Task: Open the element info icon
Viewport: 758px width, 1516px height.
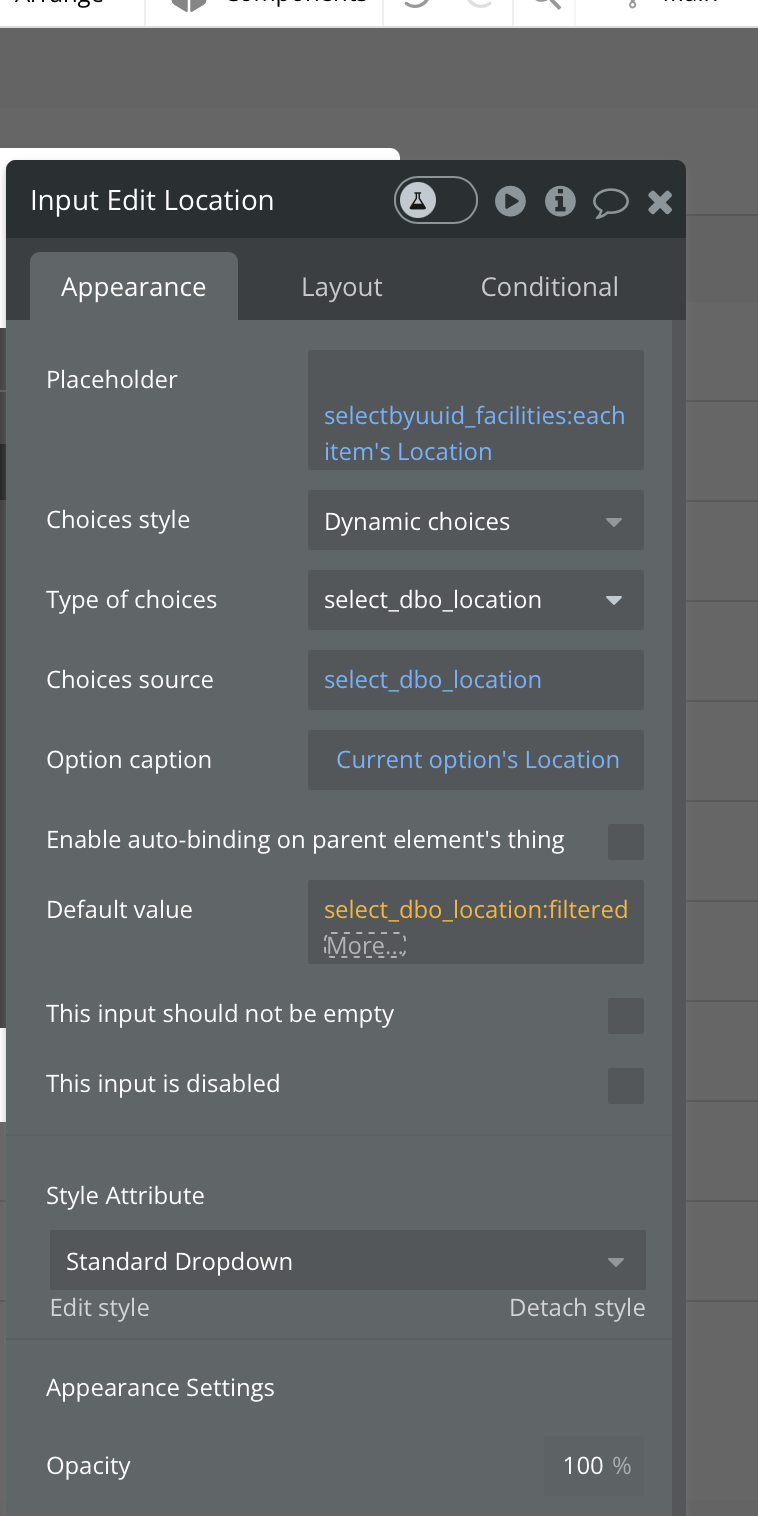Action: (560, 201)
